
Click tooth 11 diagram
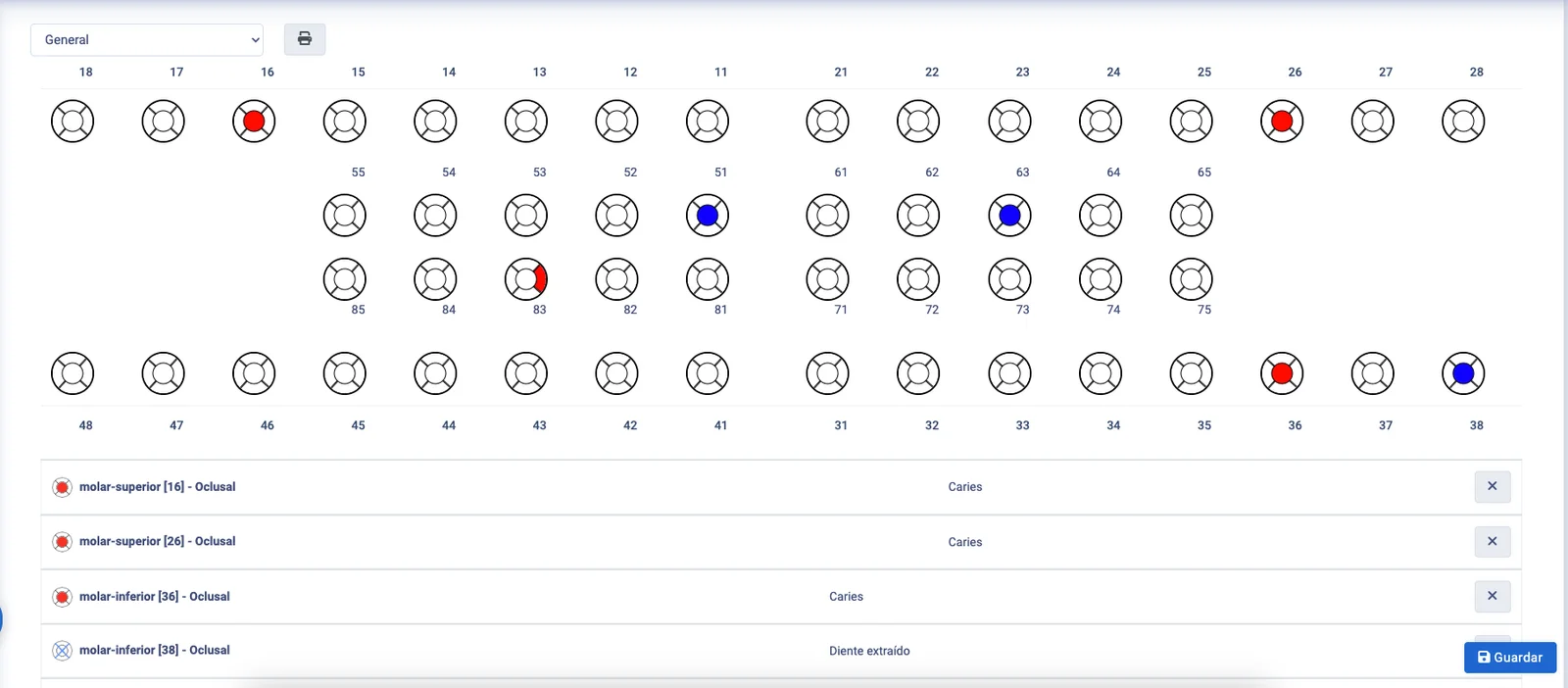click(x=708, y=122)
